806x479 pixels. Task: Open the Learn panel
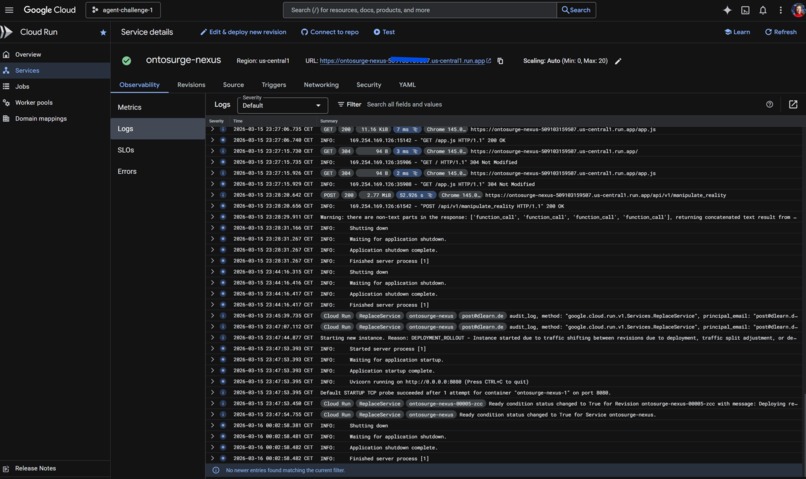(x=737, y=32)
